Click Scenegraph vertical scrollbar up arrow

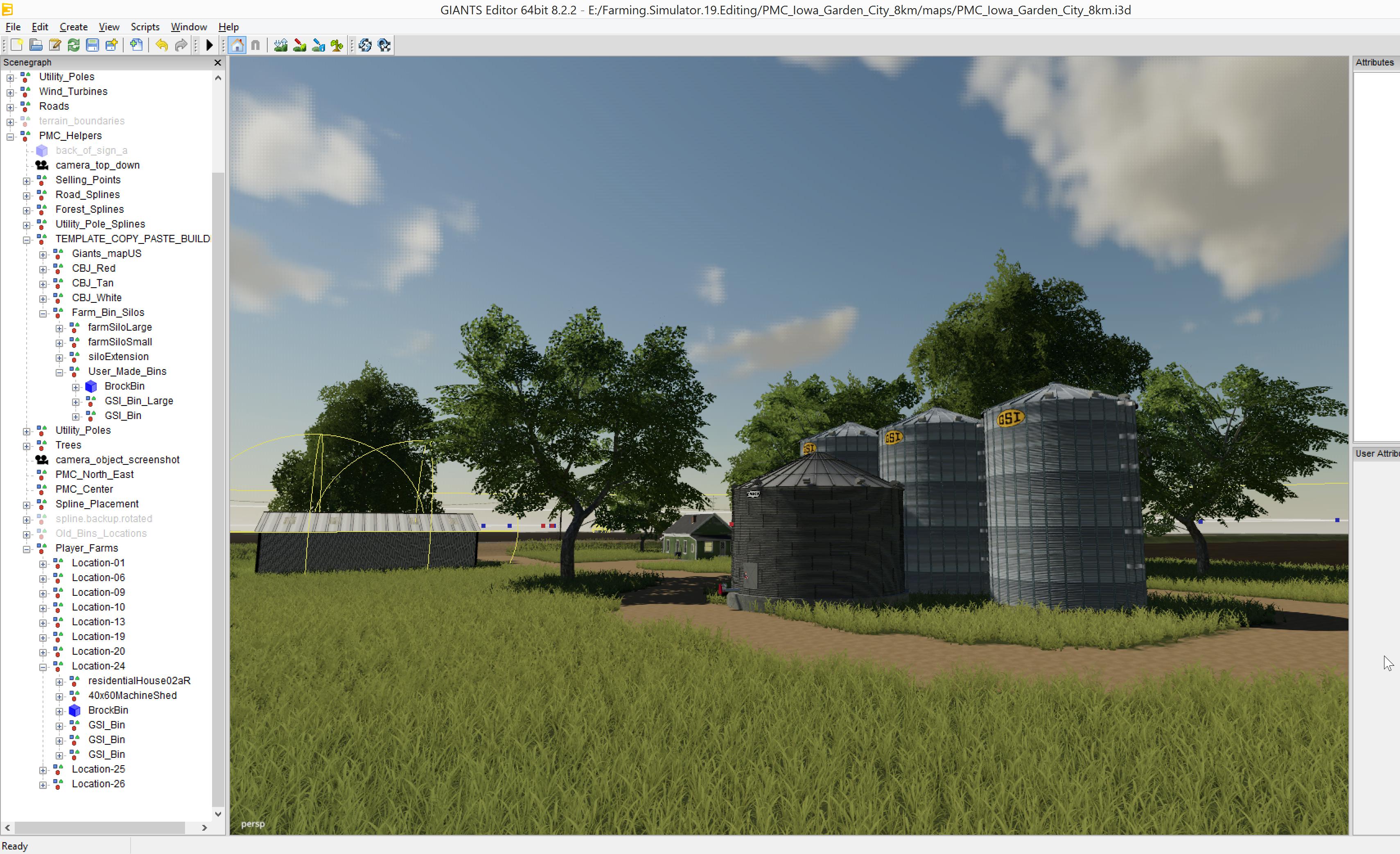click(x=218, y=78)
